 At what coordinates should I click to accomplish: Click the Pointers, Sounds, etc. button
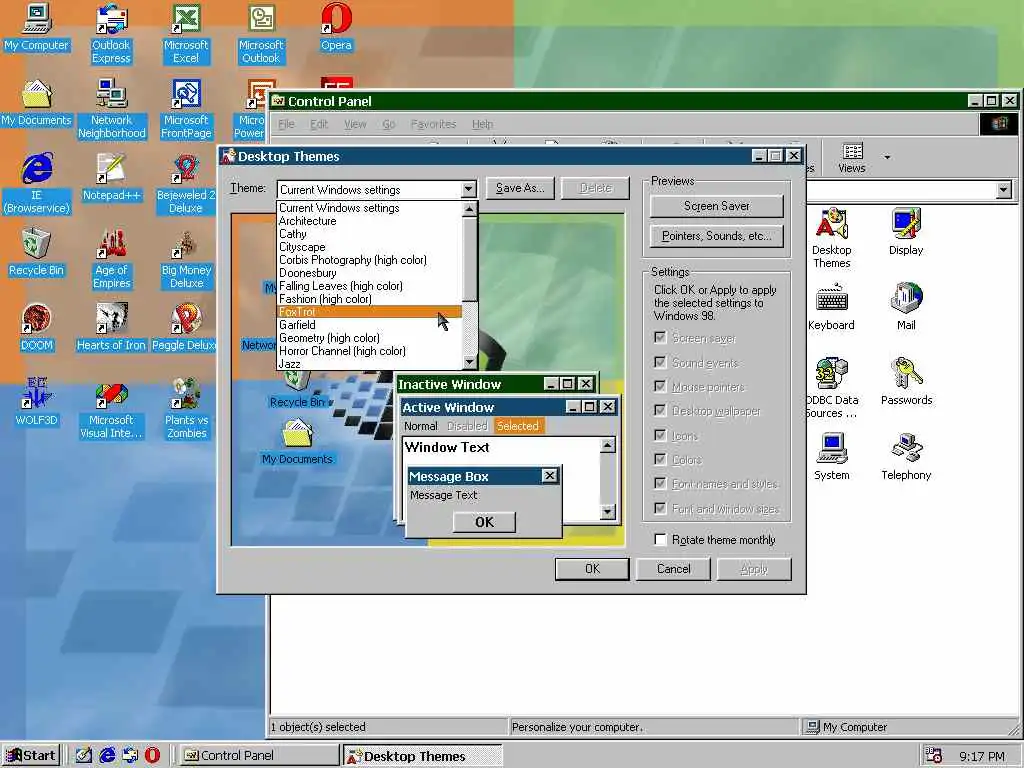coord(716,236)
